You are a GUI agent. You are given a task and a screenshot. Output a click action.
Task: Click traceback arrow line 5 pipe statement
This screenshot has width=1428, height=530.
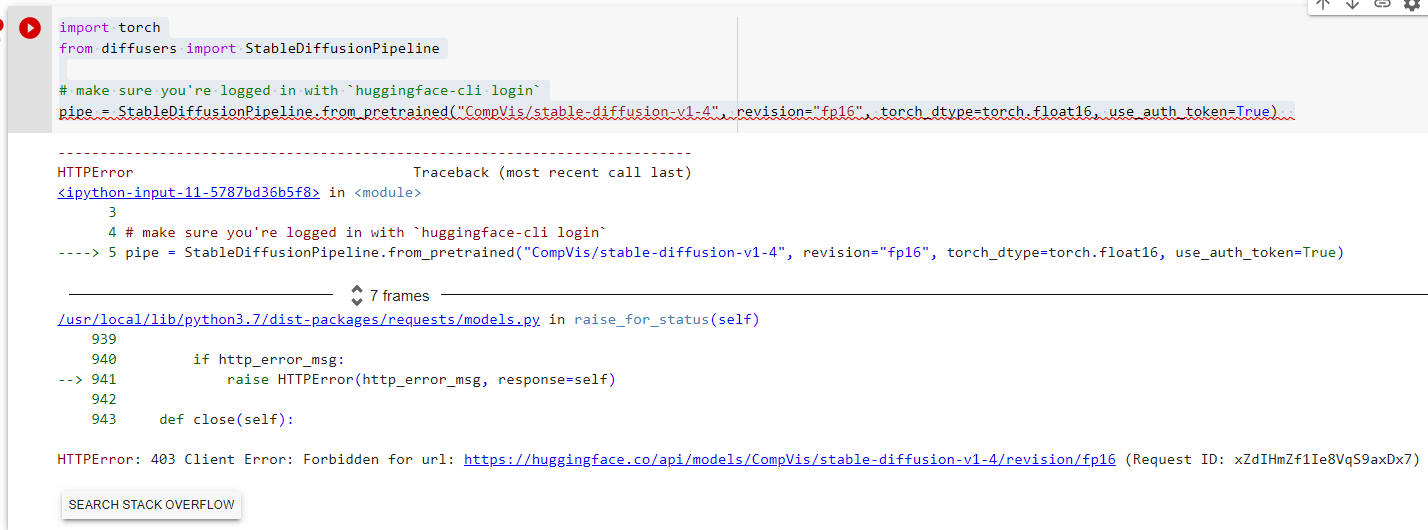coord(700,252)
